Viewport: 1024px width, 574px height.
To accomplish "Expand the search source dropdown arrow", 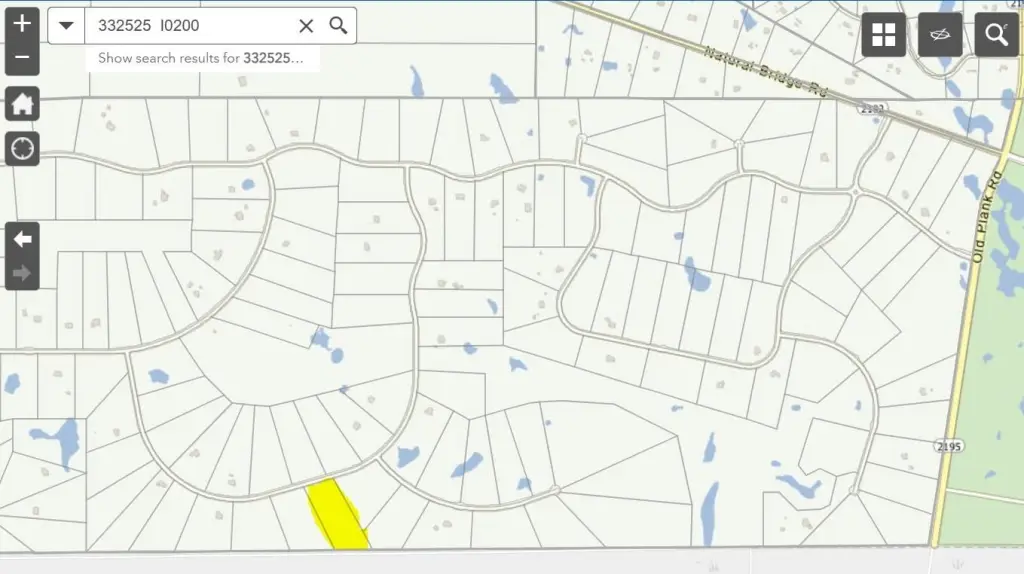I will point(67,26).
